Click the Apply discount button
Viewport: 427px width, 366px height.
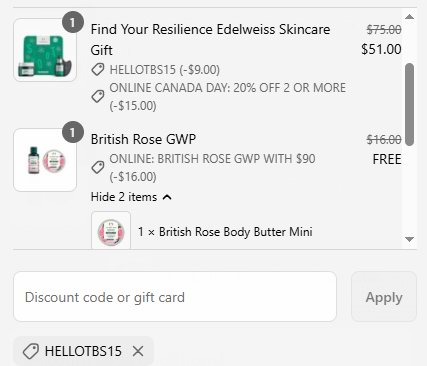tap(384, 297)
